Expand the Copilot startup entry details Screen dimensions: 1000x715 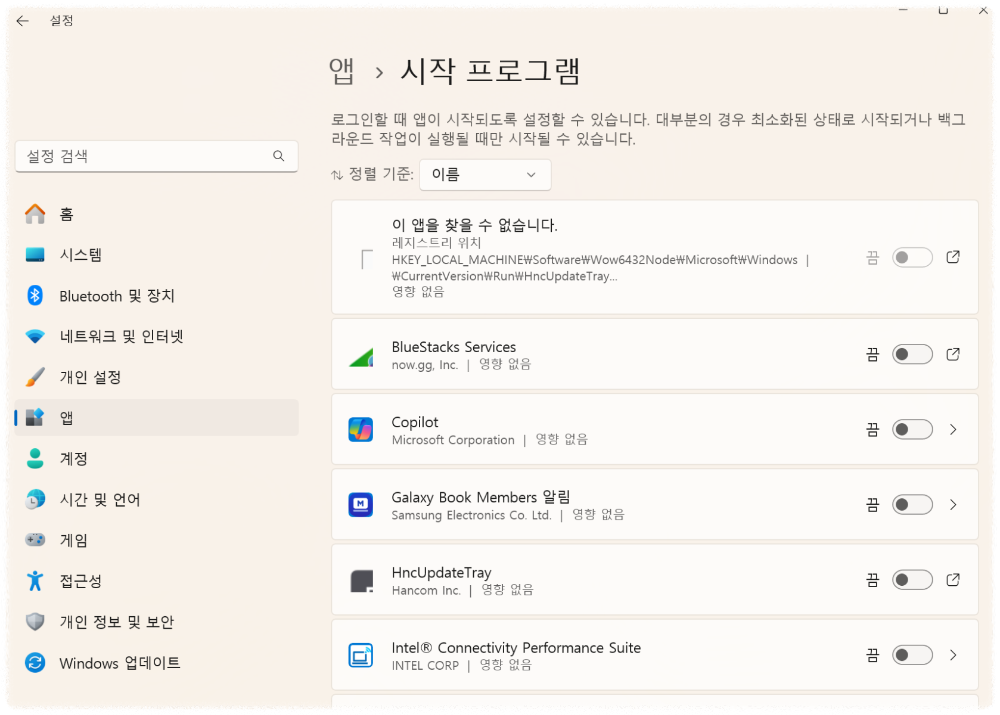point(952,429)
